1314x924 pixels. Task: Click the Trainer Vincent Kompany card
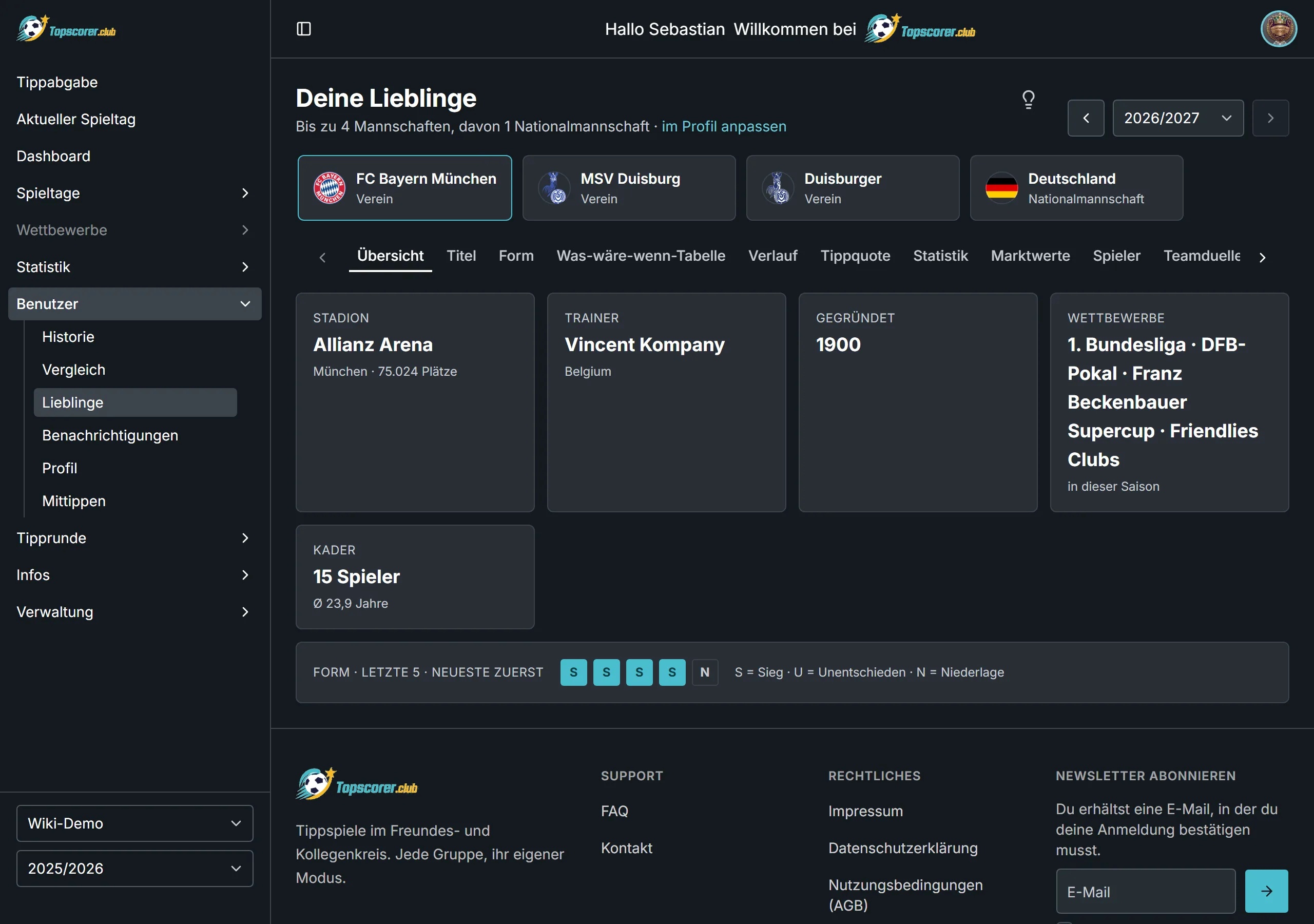pyautogui.click(x=666, y=402)
